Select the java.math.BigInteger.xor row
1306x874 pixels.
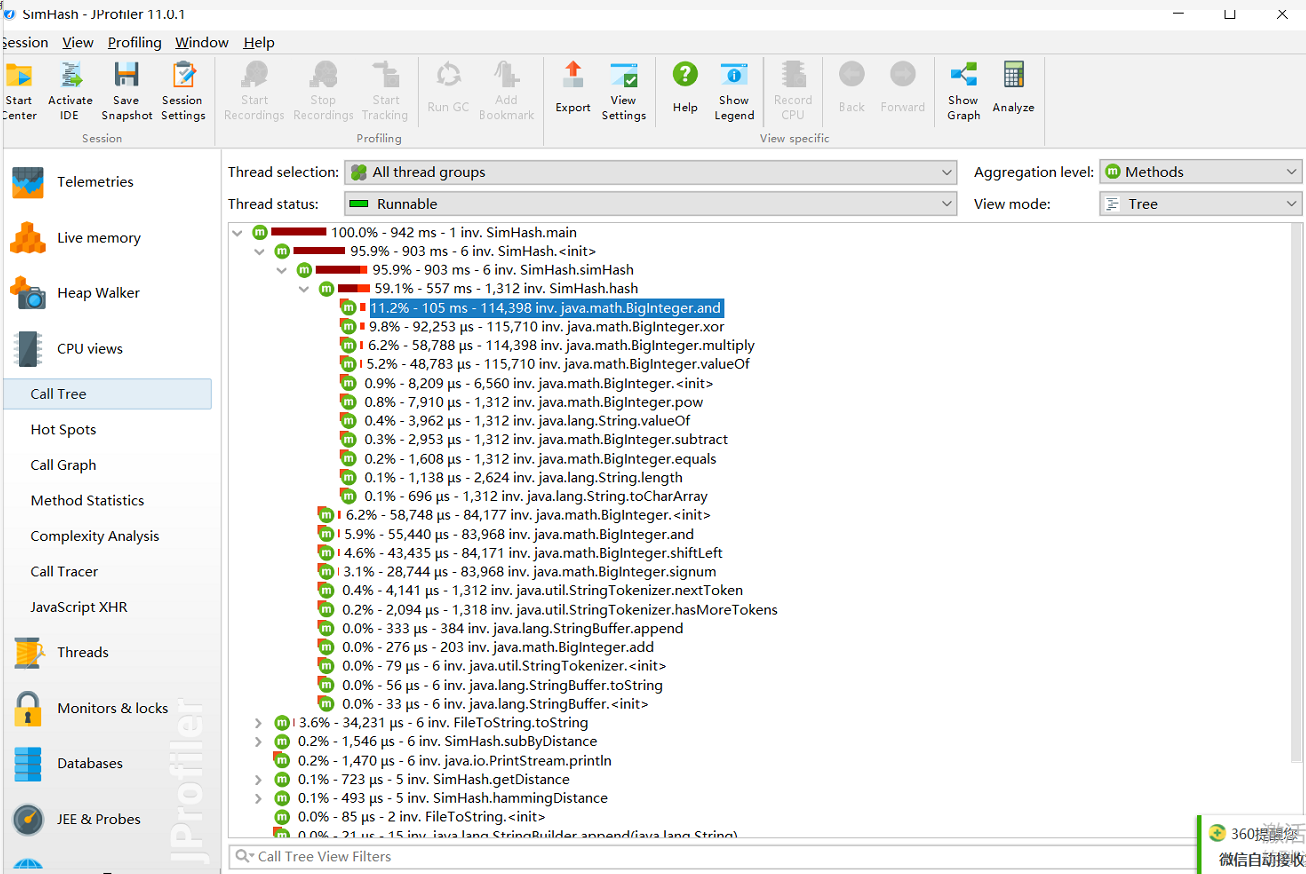pos(546,327)
